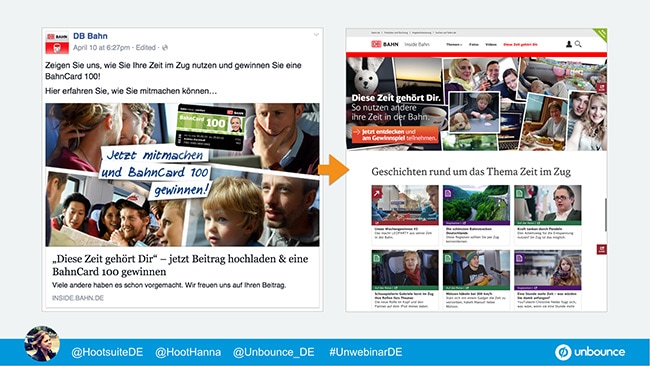The width and height of the screenshot is (650, 366).
Task: Open the red Diese Zeit gehört Dir nav item
Action: (x=520, y=44)
